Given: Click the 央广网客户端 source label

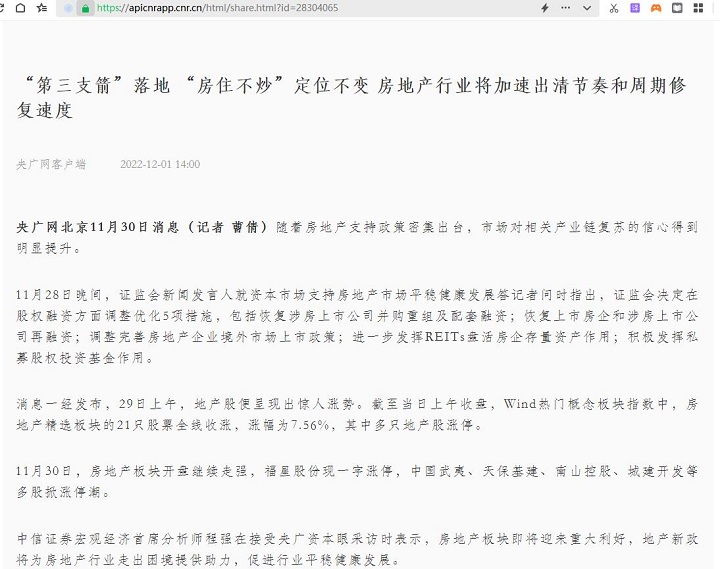Looking at the screenshot, I should click(51, 164).
